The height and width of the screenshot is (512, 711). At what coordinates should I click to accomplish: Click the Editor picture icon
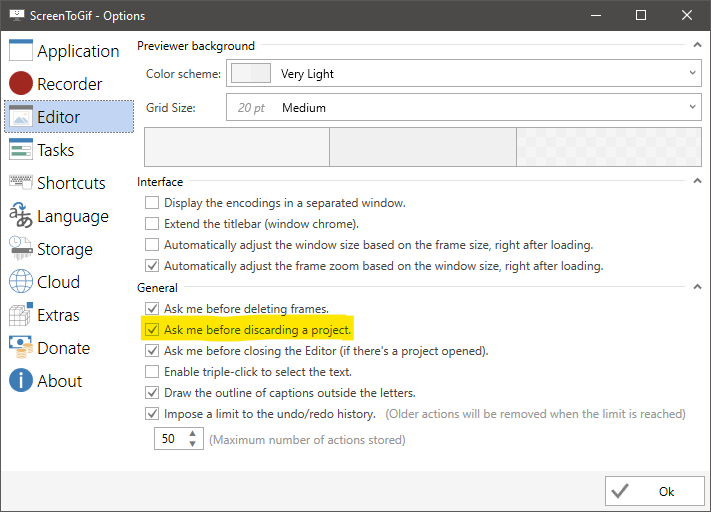click(21, 117)
